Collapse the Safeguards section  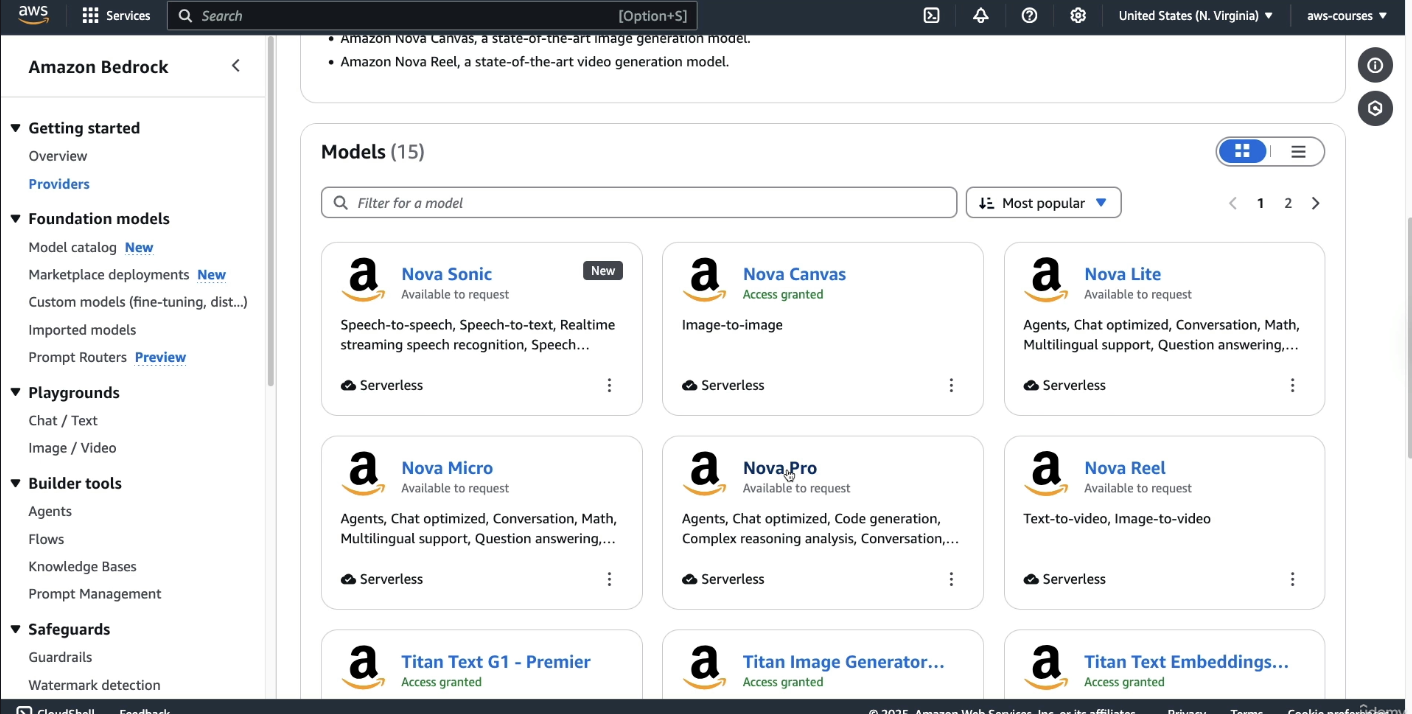(x=16, y=629)
